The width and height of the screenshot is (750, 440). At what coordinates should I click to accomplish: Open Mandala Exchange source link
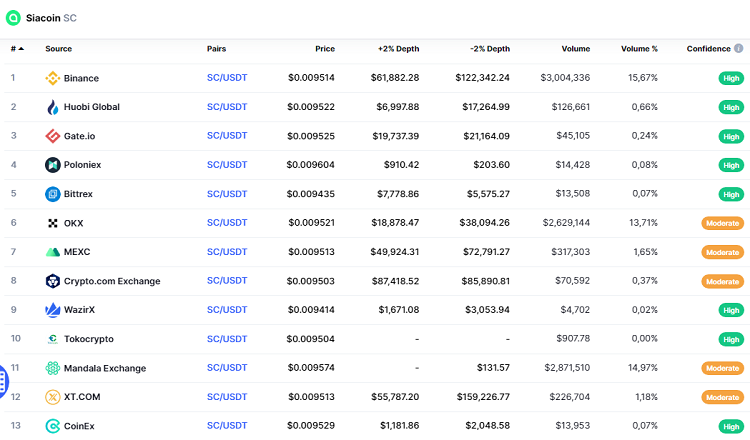pyautogui.click(x=105, y=368)
